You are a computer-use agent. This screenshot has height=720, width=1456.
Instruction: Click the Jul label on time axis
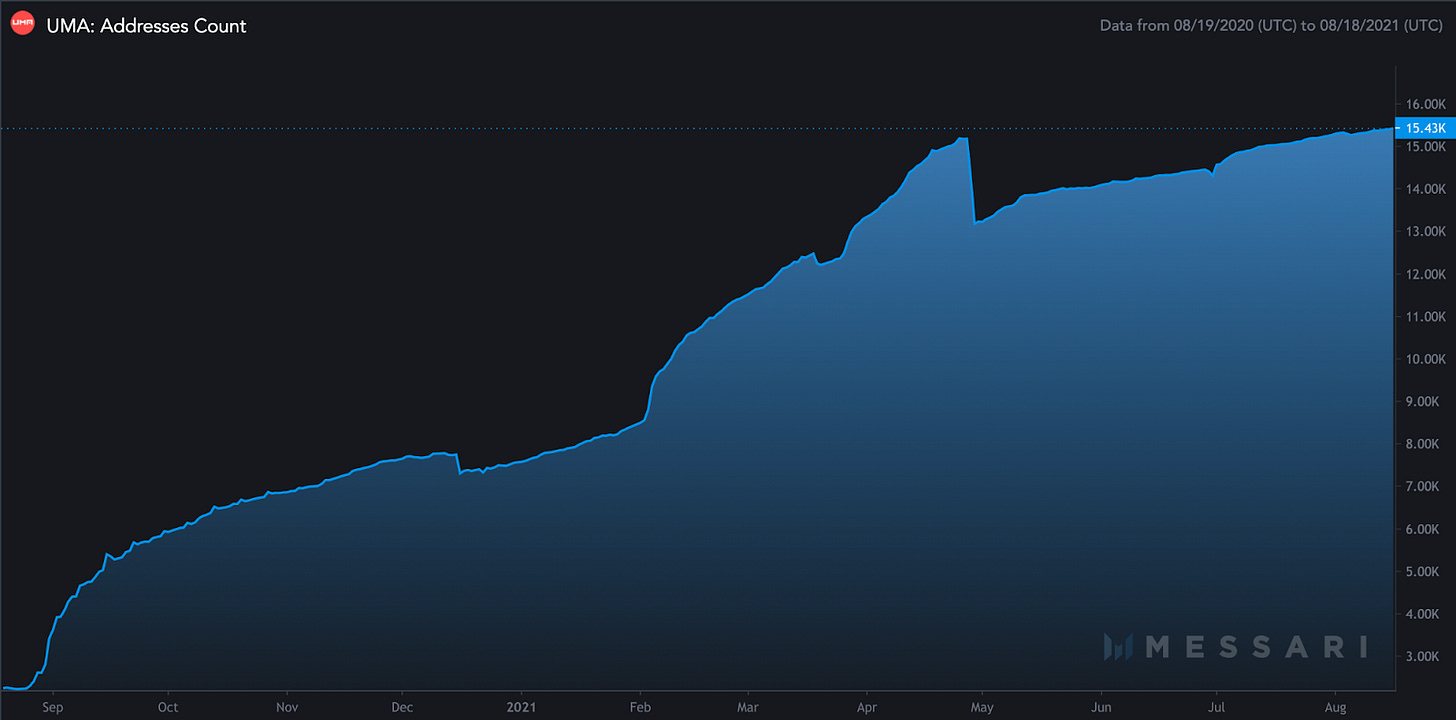pos(1216,705)
